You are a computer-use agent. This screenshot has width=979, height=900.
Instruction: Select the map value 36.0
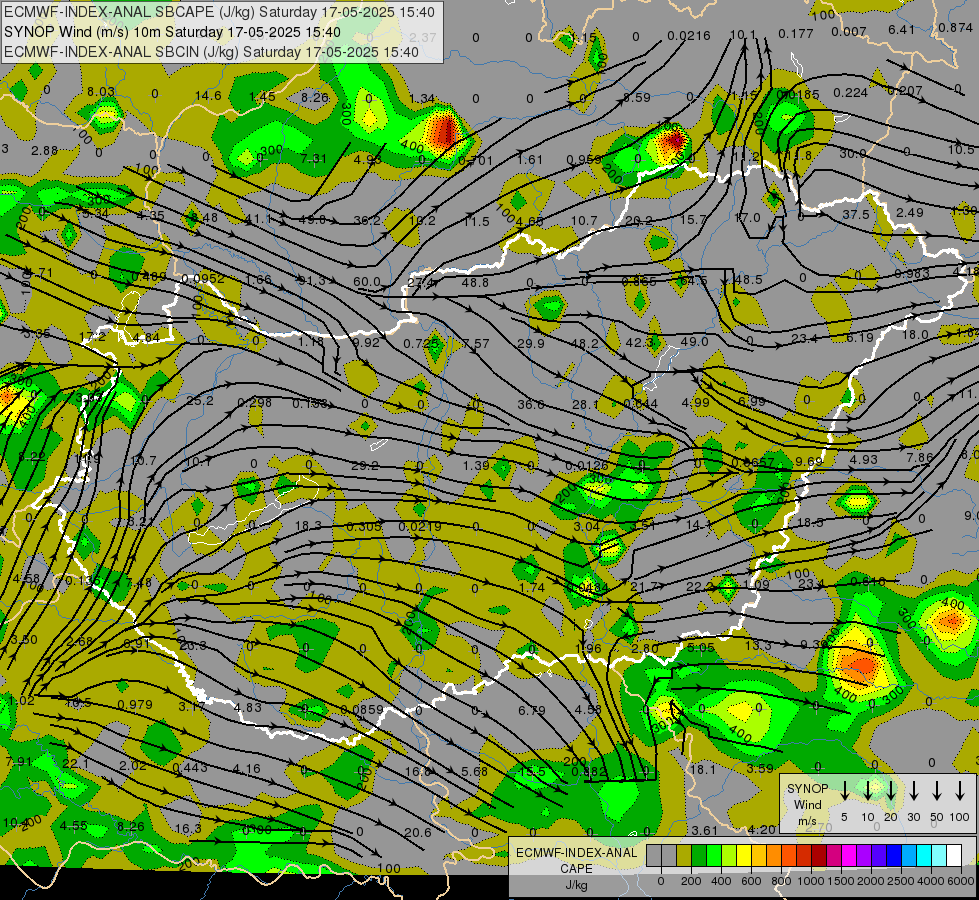point(531,405)
